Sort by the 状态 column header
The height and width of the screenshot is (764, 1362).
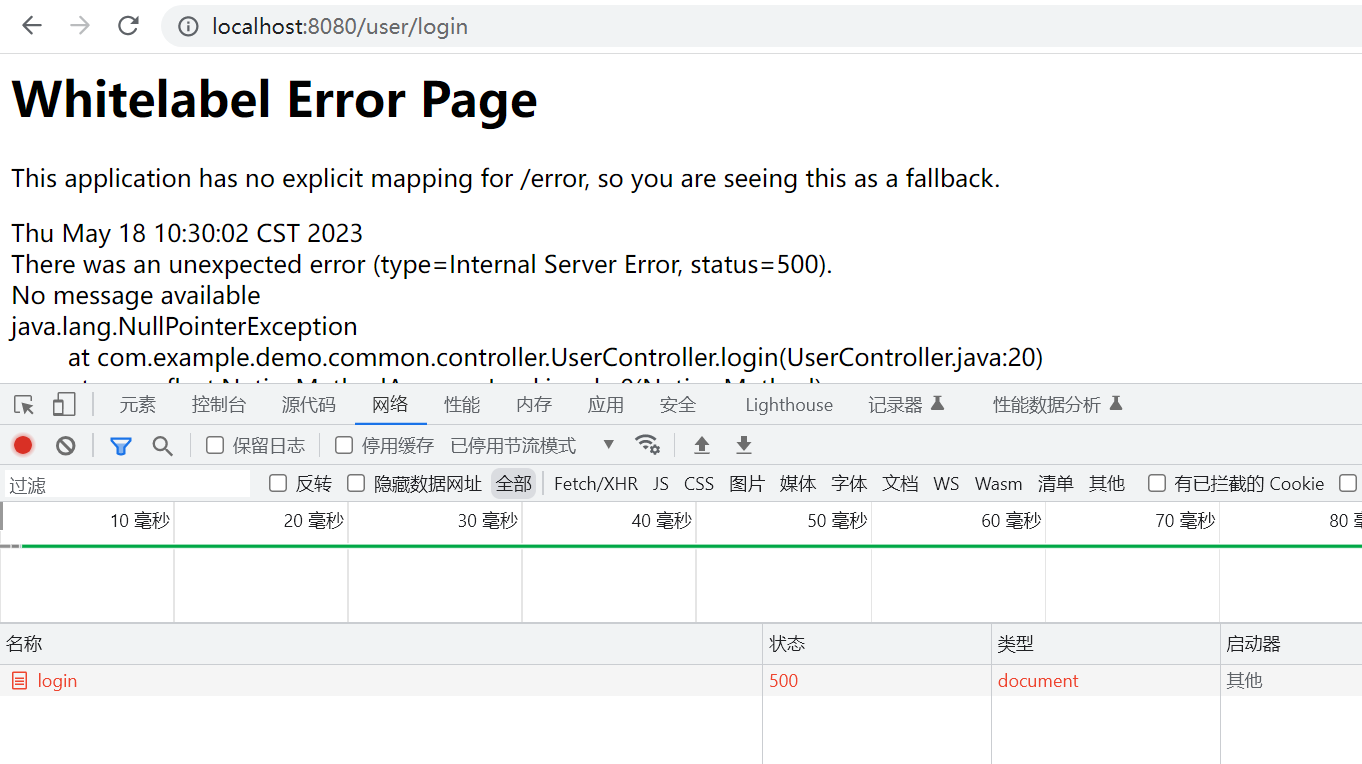[877, 645]
